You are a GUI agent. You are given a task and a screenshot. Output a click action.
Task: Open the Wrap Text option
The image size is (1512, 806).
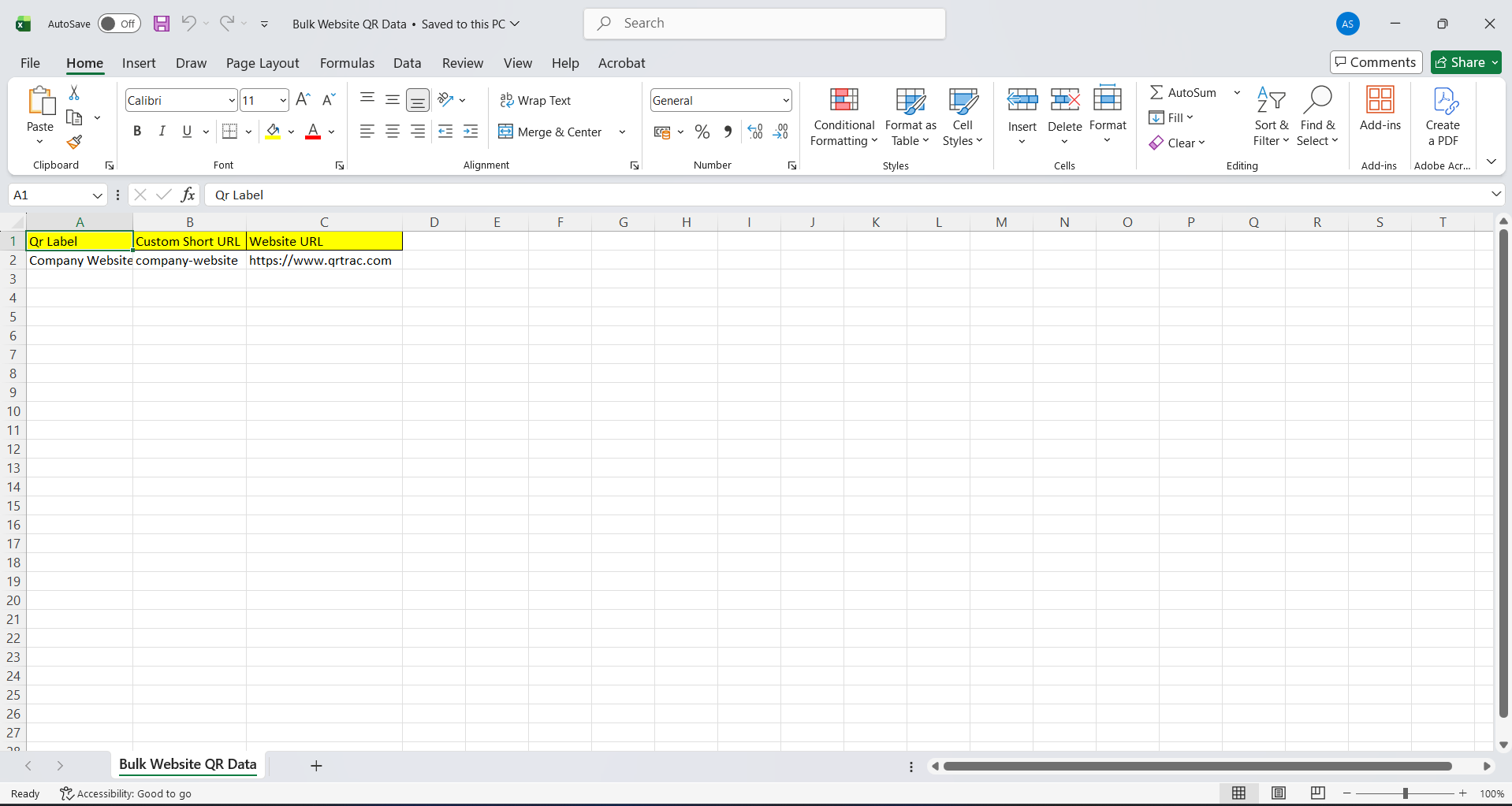[536, 100]
